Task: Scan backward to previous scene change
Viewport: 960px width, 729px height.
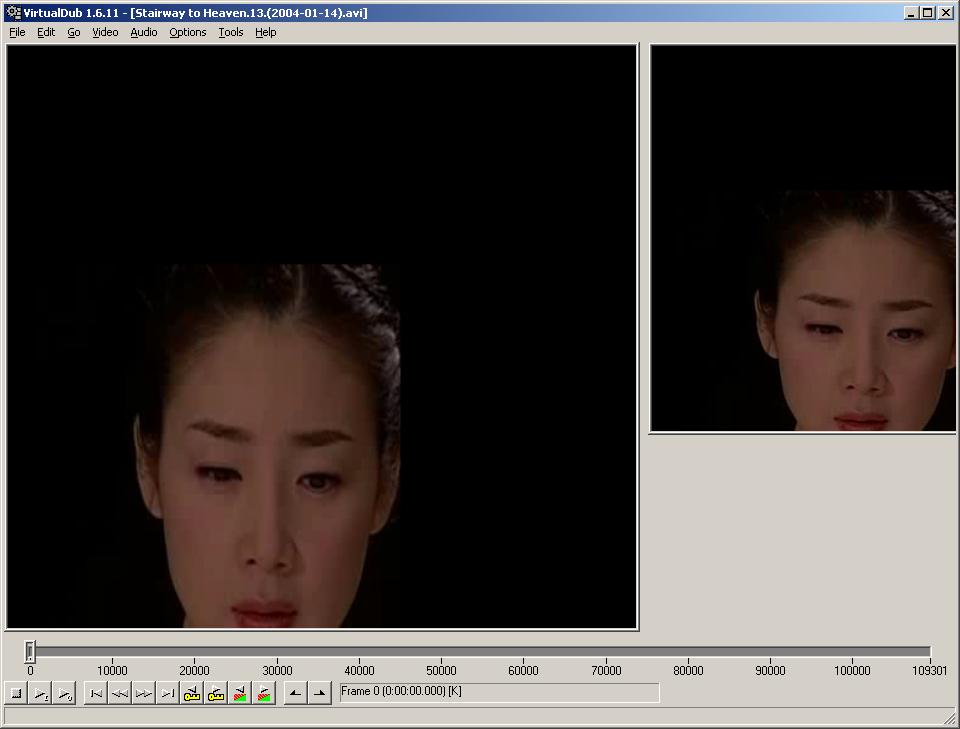Action: [239, 693]
